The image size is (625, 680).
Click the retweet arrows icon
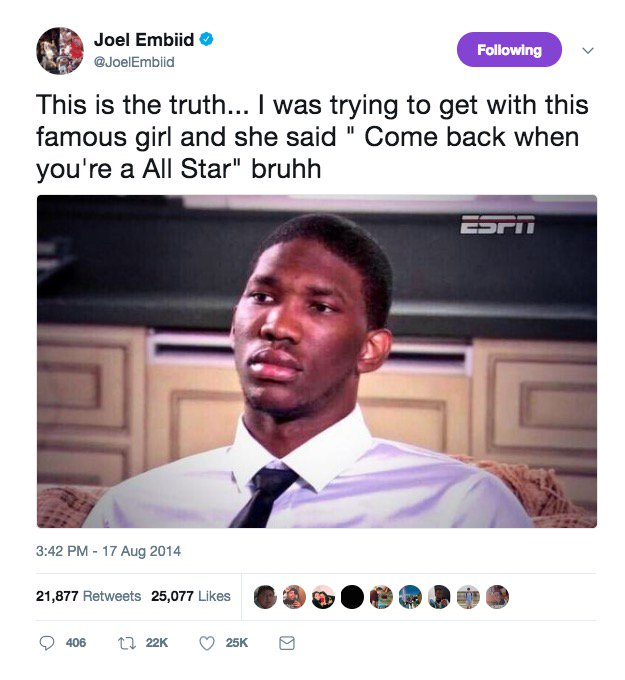pos(127,643)
